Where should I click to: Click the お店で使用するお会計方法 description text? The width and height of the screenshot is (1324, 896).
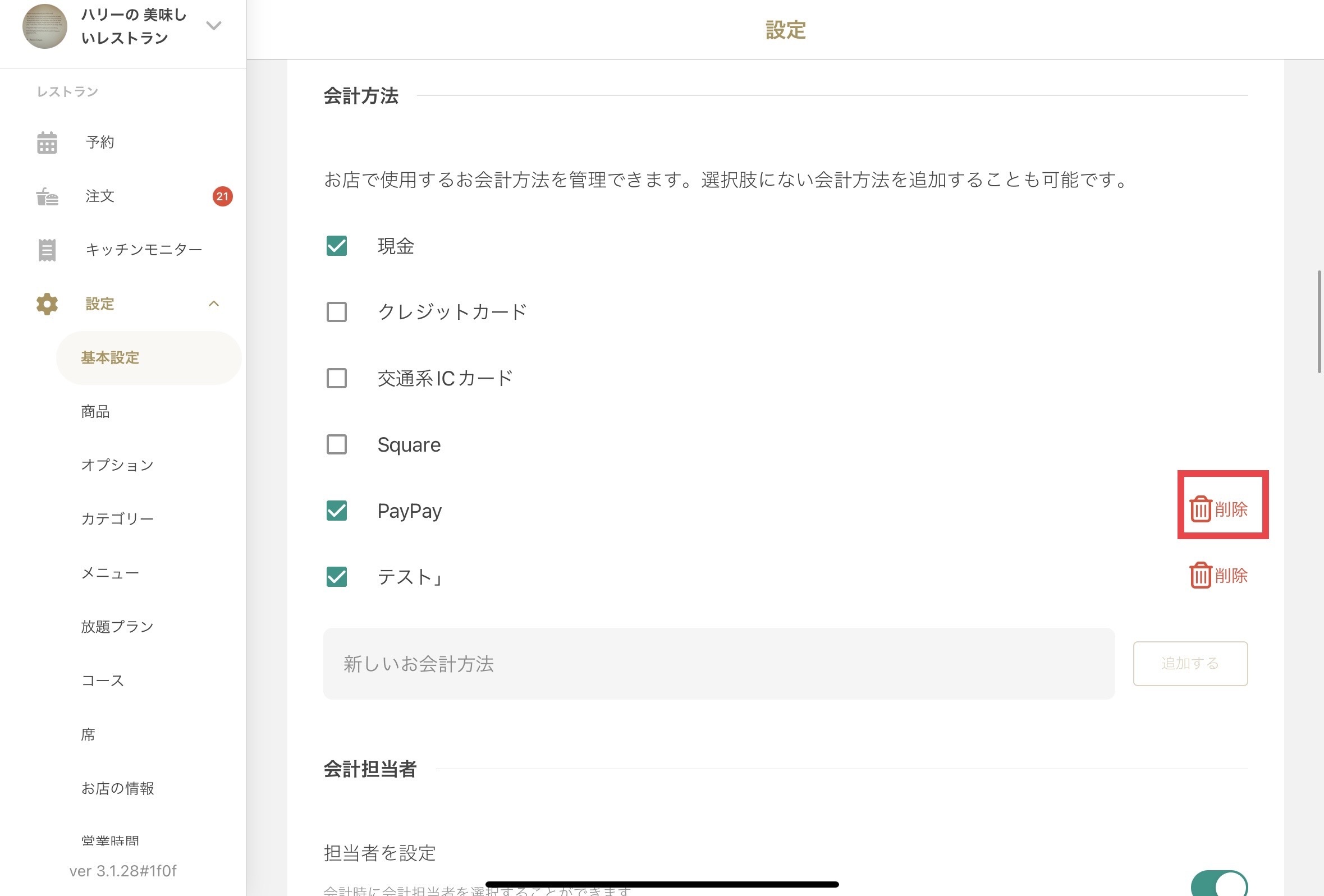727,180
